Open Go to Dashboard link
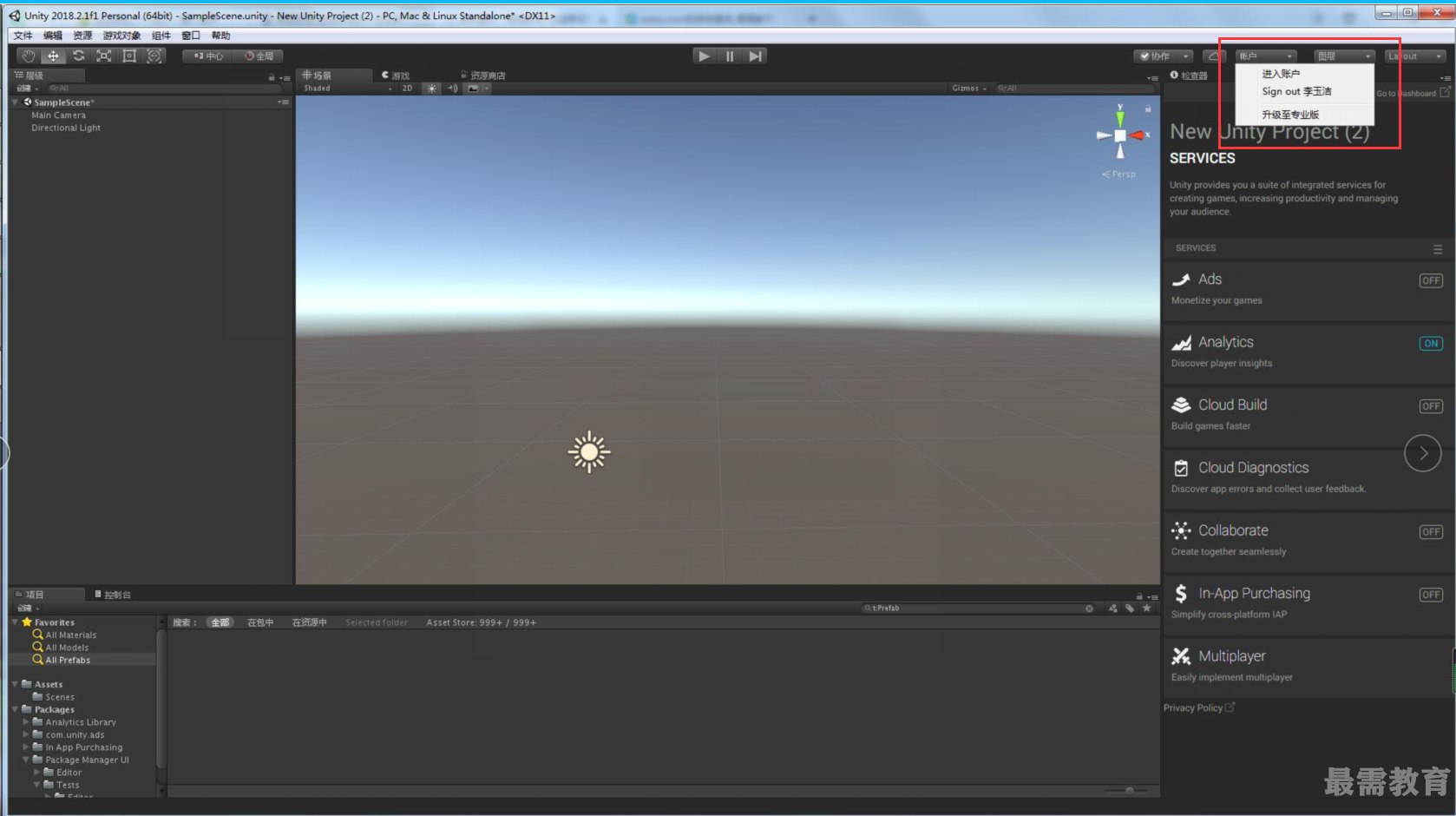Viewport: 1456px width, 816px height. tap(1413, 93)
